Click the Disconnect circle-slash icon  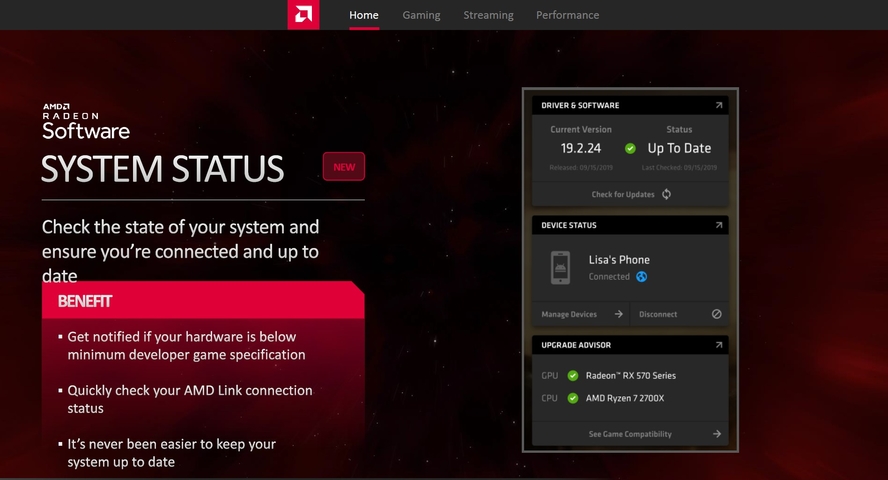tap(716, 314)
